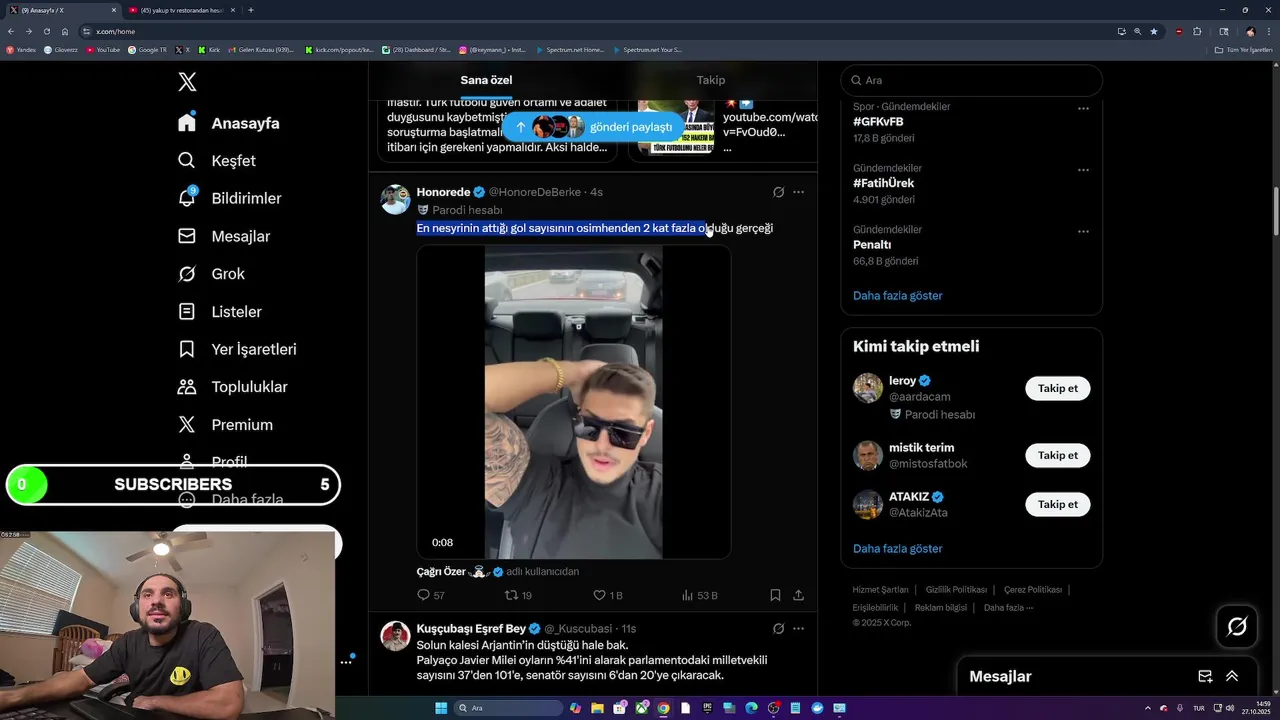
Task: Click the X logo in the sidebar
Action: (187, 82)
